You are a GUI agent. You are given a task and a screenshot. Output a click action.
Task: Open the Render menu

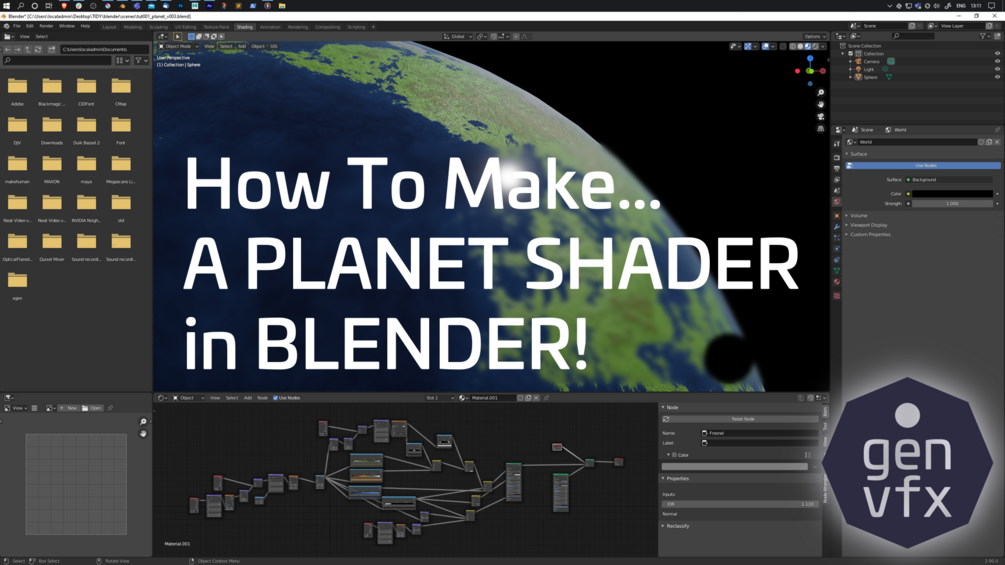click(x=46, y=26)
